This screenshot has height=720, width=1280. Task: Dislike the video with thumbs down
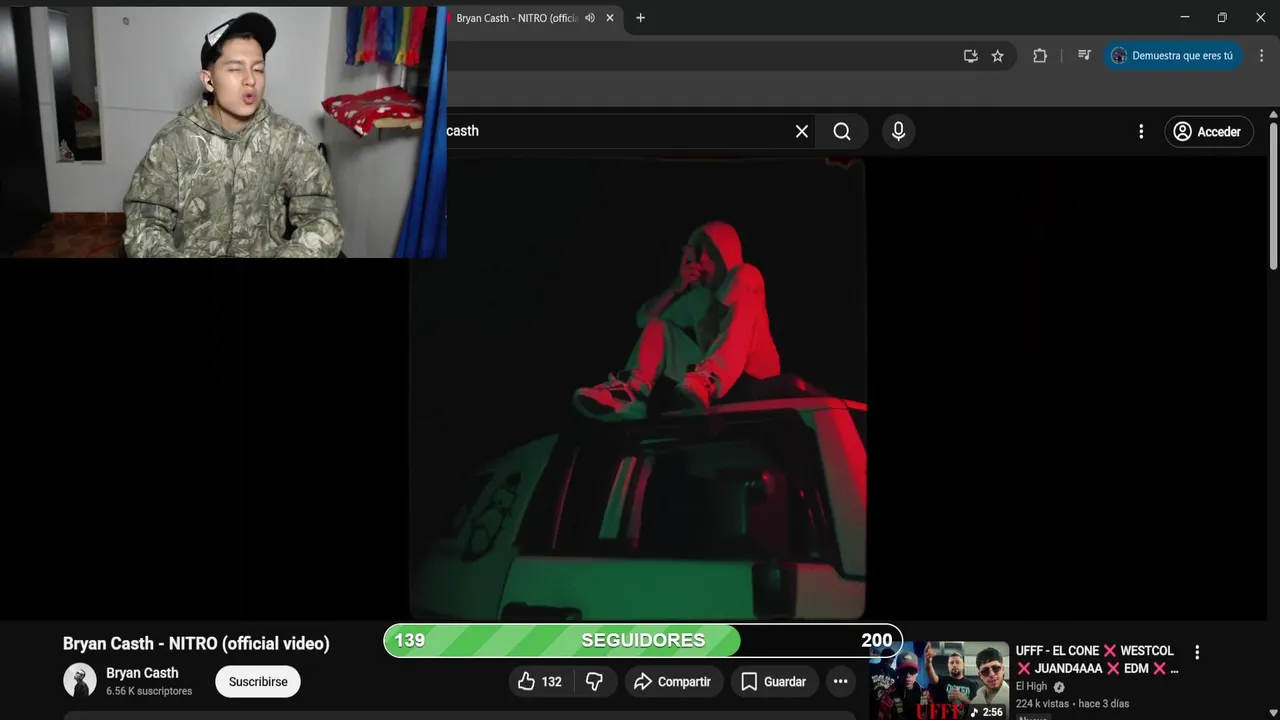(x=594, y=682)
